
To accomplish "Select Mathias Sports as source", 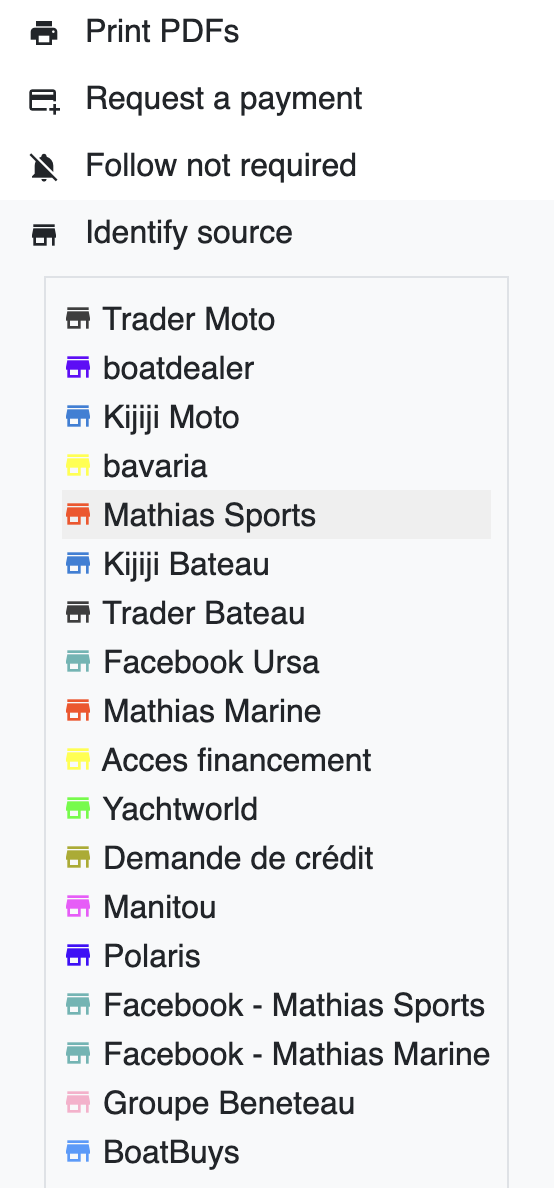I will click(x=277, y=515).
